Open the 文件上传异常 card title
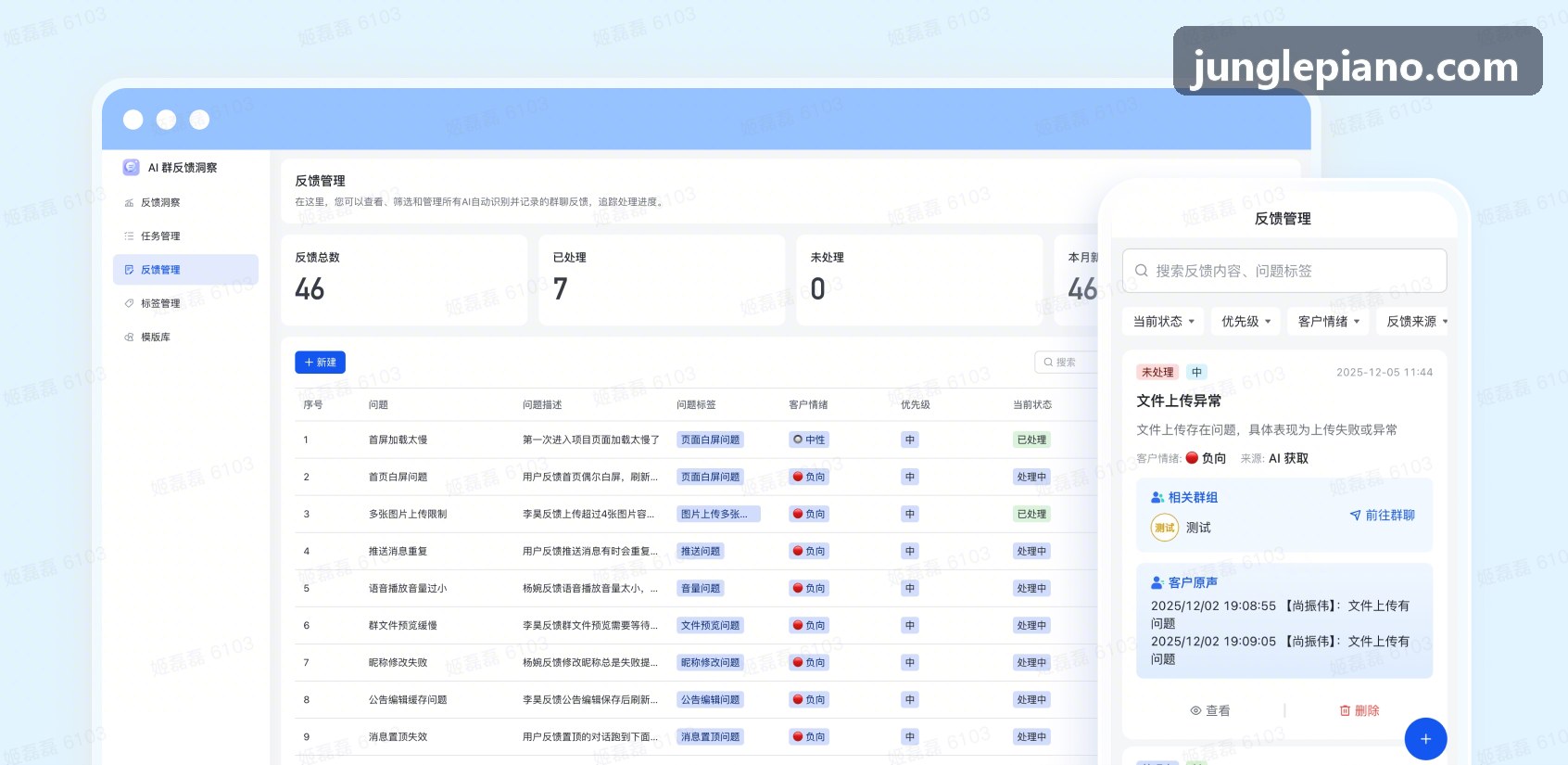The height and width of the screenshot is (765, 1568). click(1179, 401)
